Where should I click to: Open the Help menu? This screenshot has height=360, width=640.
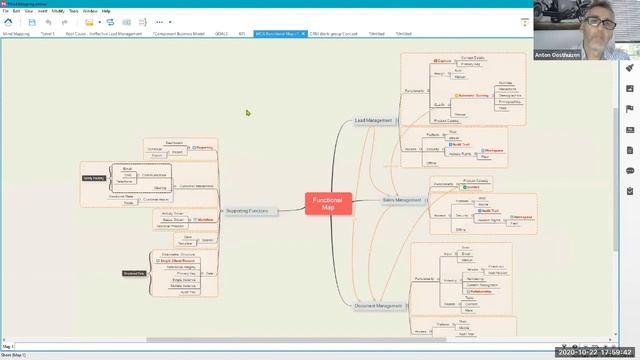[x=106, y=11]
